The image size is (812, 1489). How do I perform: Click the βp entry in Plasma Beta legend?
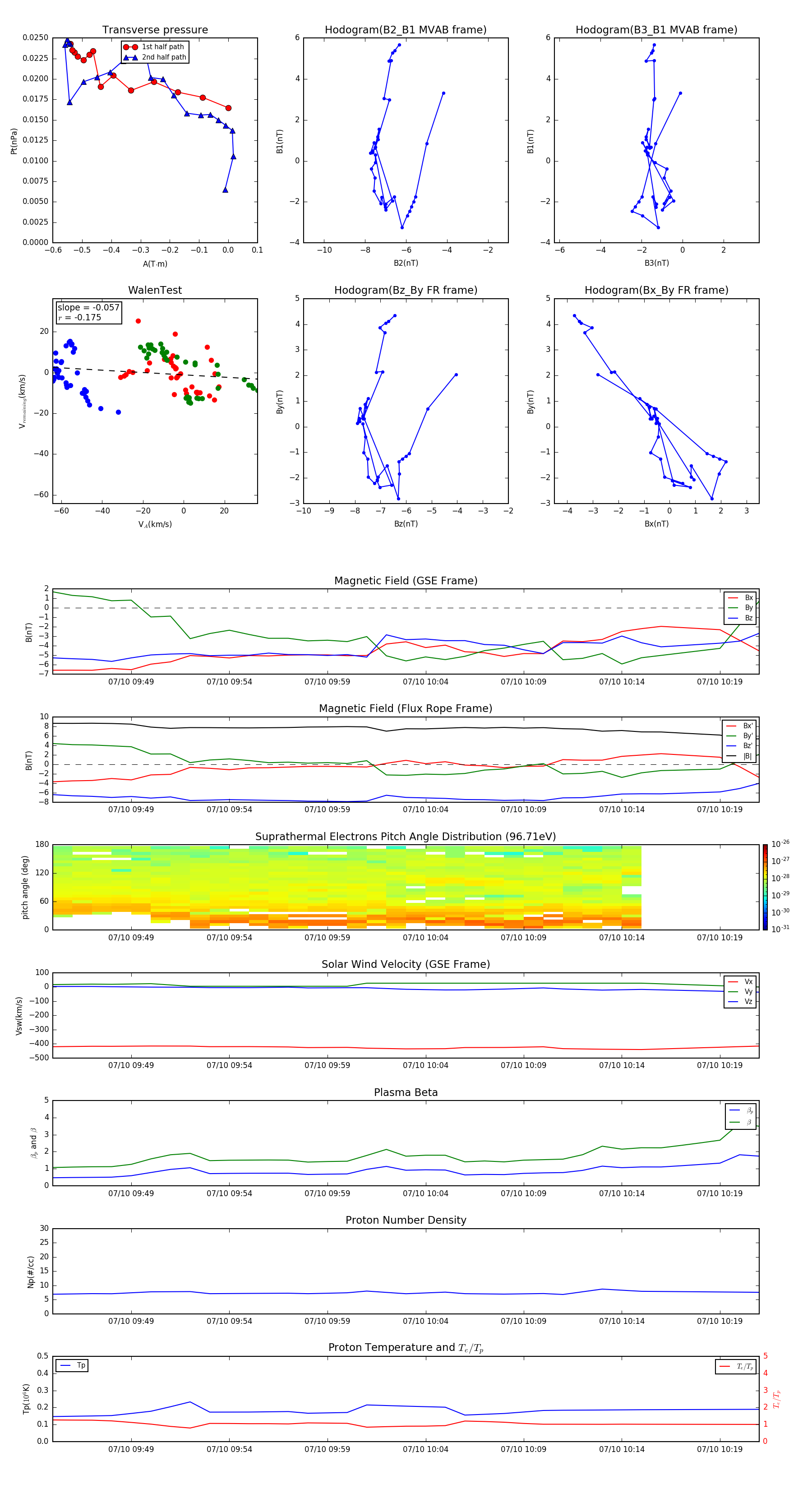pos(742,1110)
